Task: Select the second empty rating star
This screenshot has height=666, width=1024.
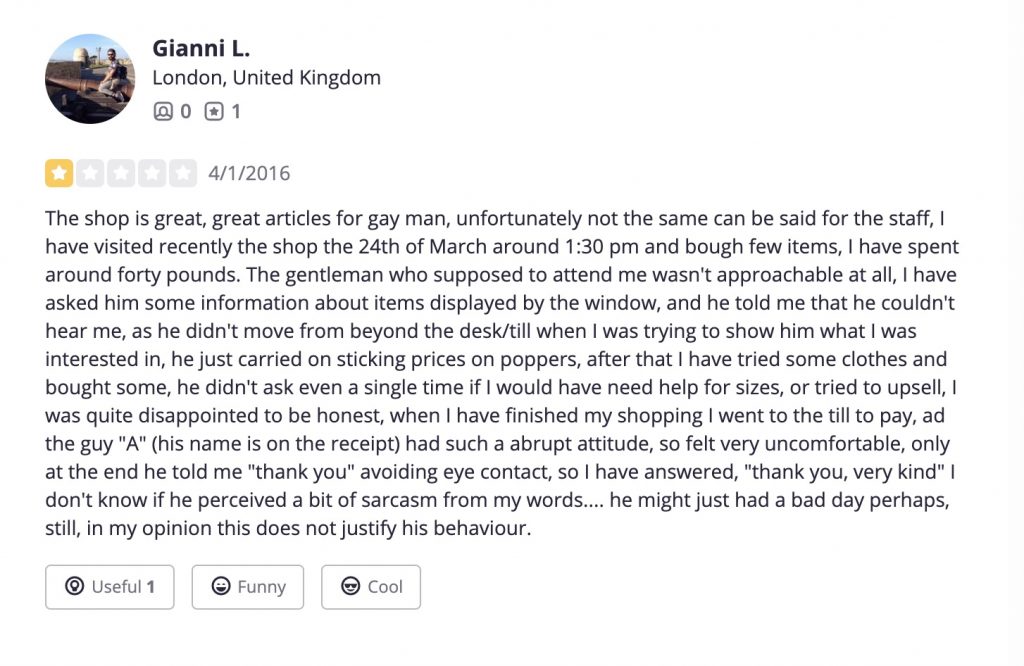Action: click(90, 173)
